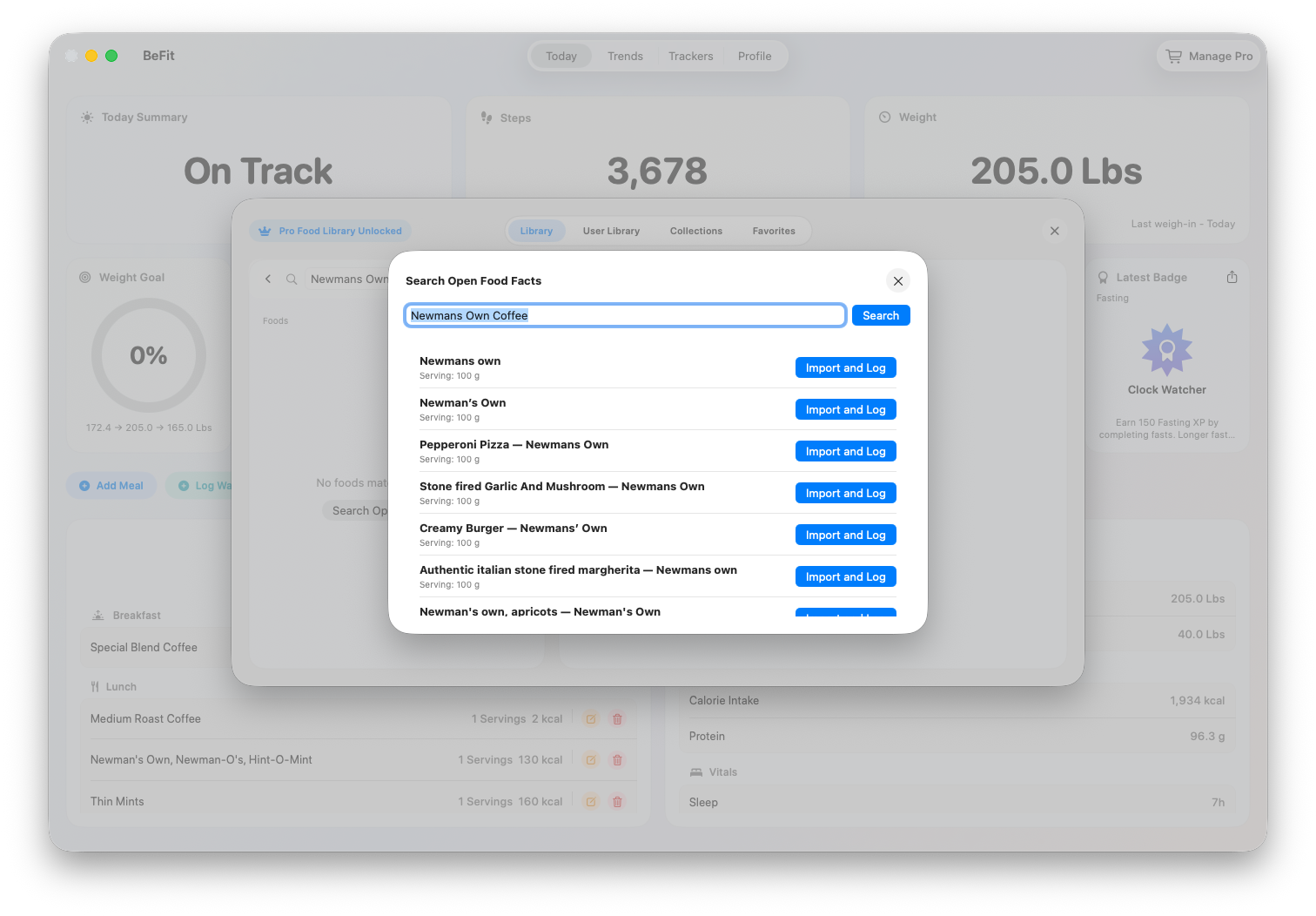This screenshot has height=916, width=1316.
Task: Open the Trends tab
Action: pyautogui.click(x=625, y=56)
